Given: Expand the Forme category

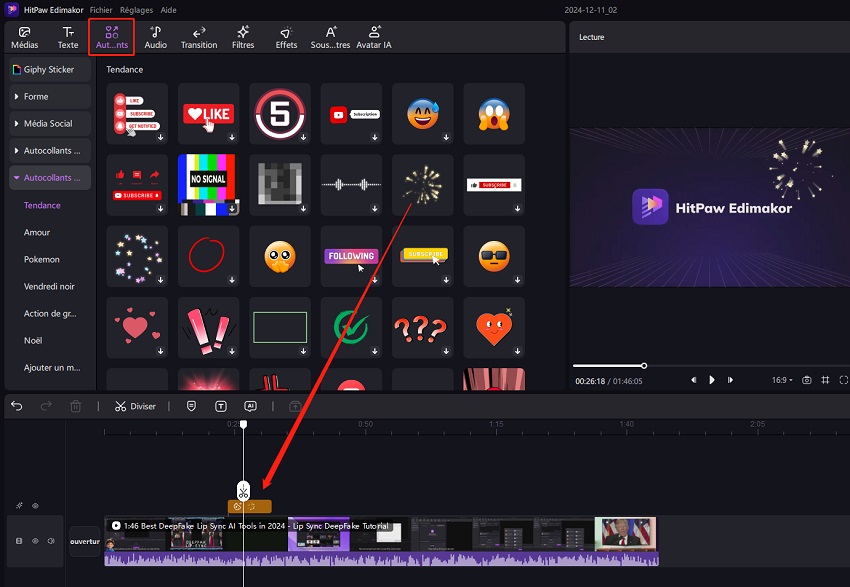Looking at the screenshot, I should 49,96.
